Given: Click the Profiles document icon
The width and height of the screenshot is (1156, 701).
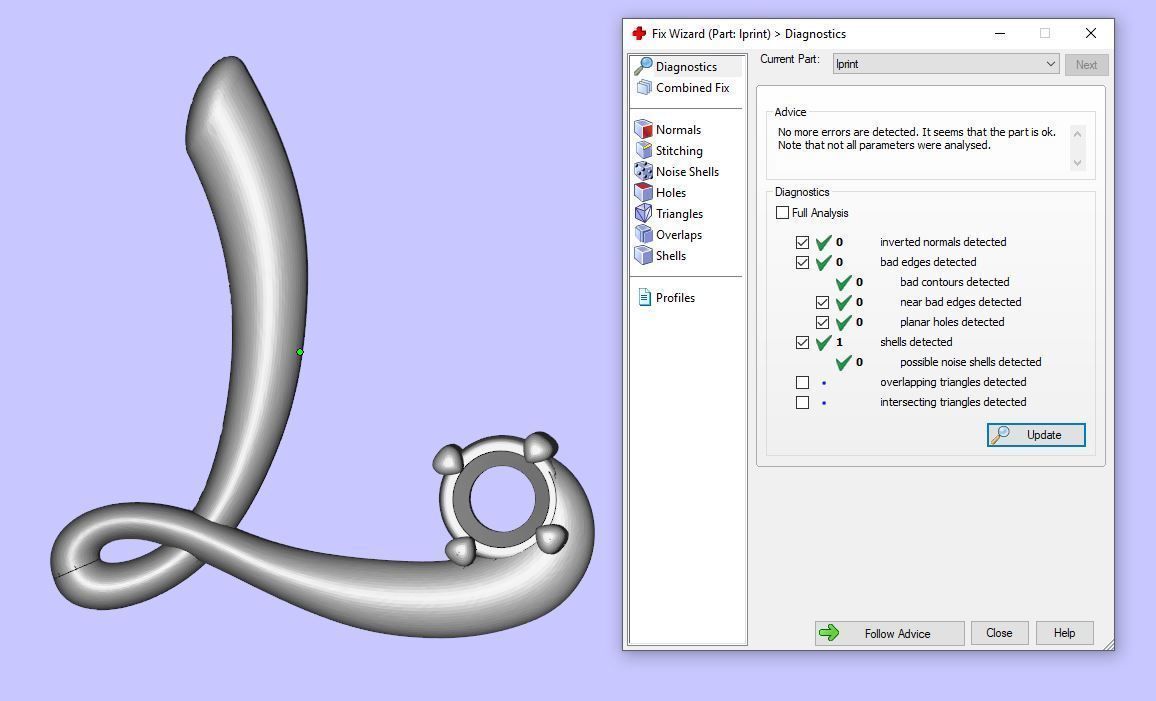Looking at the screenshot, I should click(644, 298).
